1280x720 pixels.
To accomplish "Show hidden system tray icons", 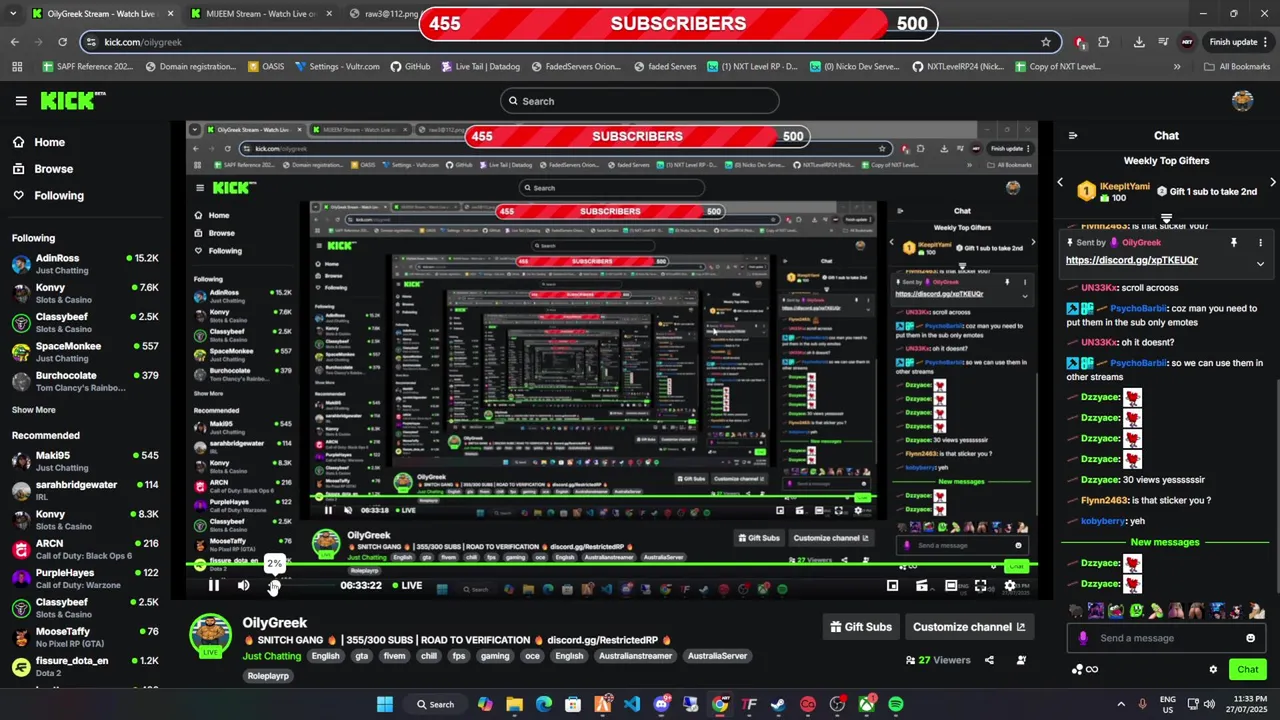I will pyautogui.click(x=1121, y=704).
